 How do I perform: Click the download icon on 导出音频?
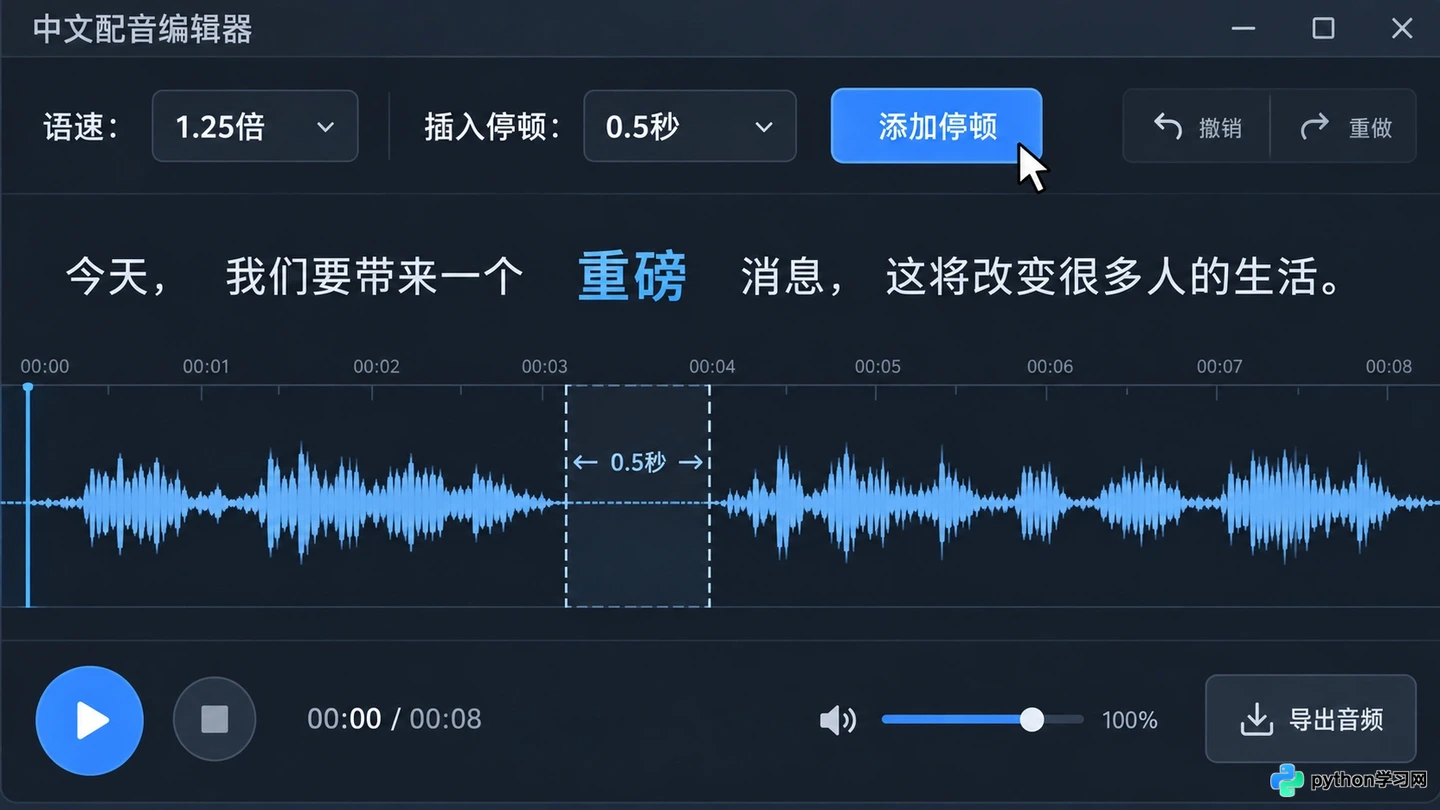(x=1255, y=719)
